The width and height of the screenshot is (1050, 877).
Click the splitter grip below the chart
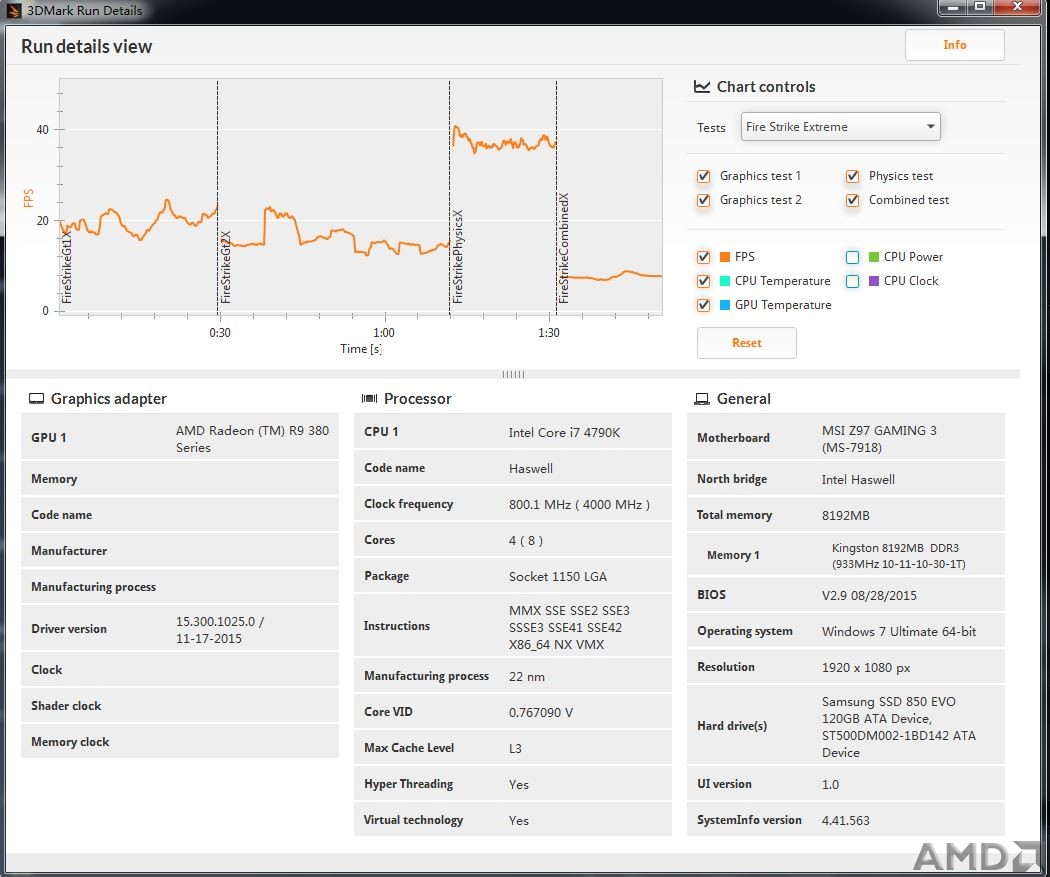514,374
